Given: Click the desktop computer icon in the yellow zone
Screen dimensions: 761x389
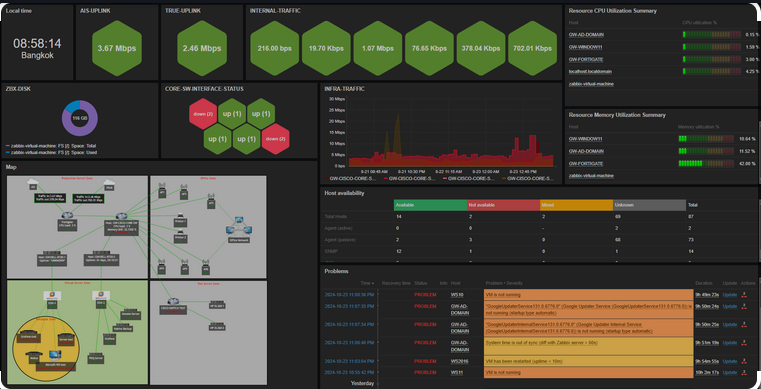Looking at the screenshot, I should coord(54,357).
